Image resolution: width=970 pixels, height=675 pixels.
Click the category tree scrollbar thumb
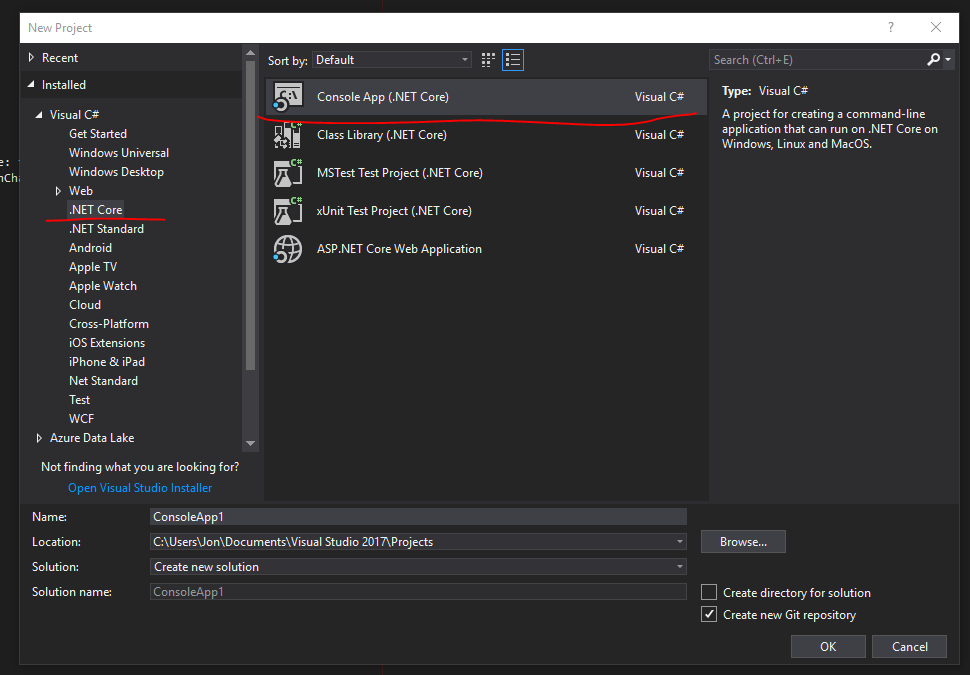pos(250,215)
